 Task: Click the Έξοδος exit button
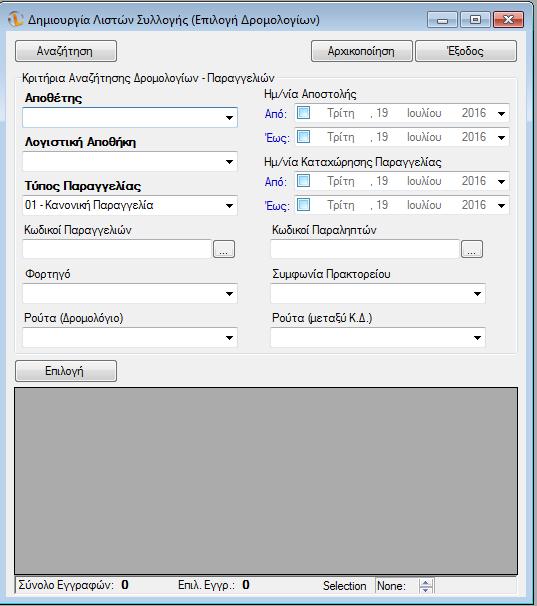[x=465, y=51]
